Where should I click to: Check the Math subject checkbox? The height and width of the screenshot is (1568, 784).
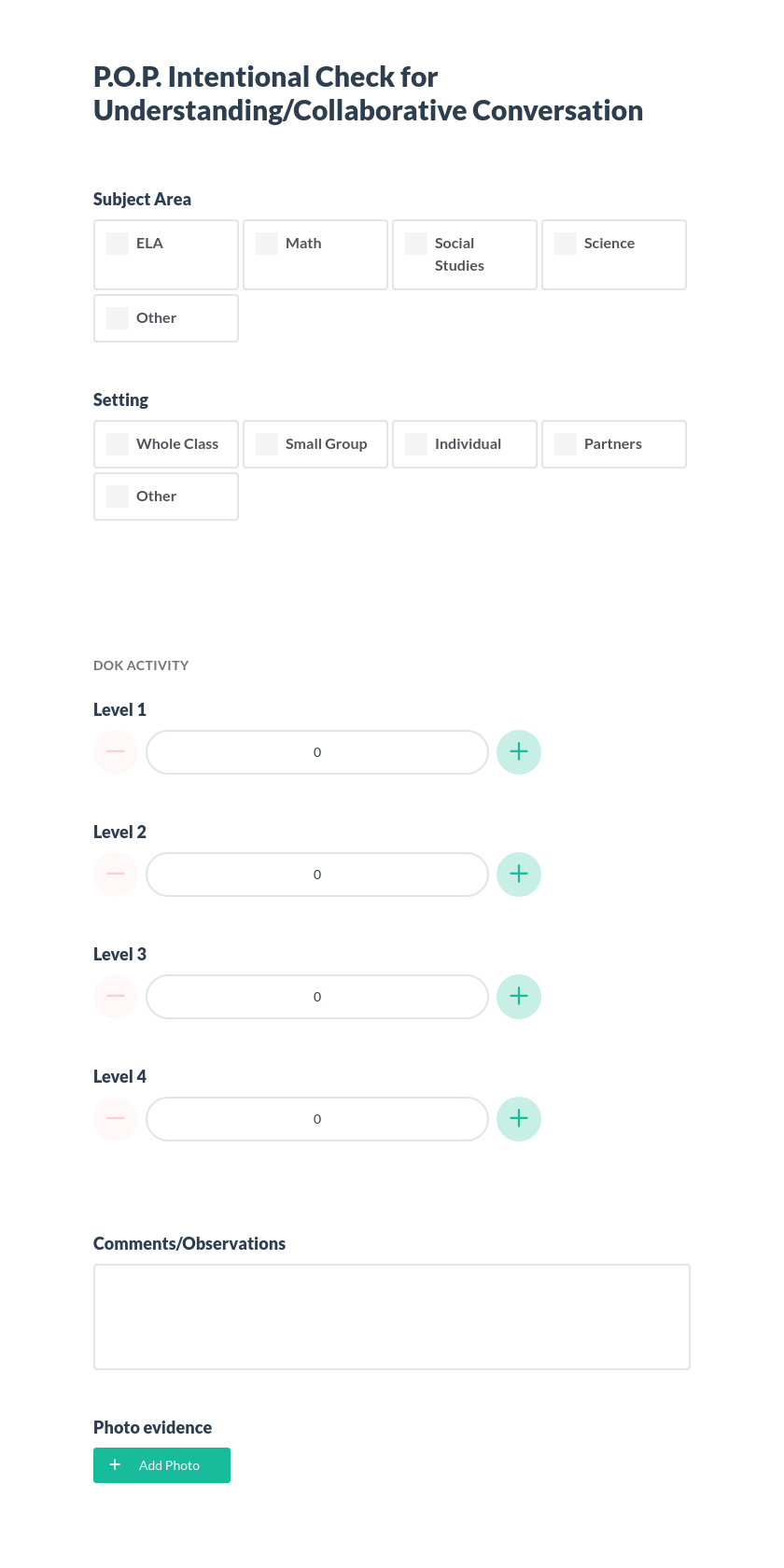click(x=266, y=243)
